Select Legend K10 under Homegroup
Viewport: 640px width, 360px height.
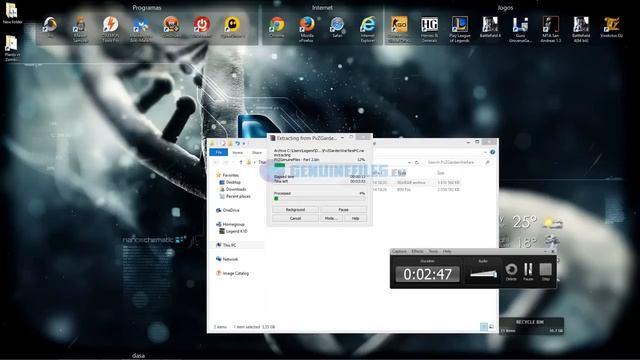(x=234, y=231)
